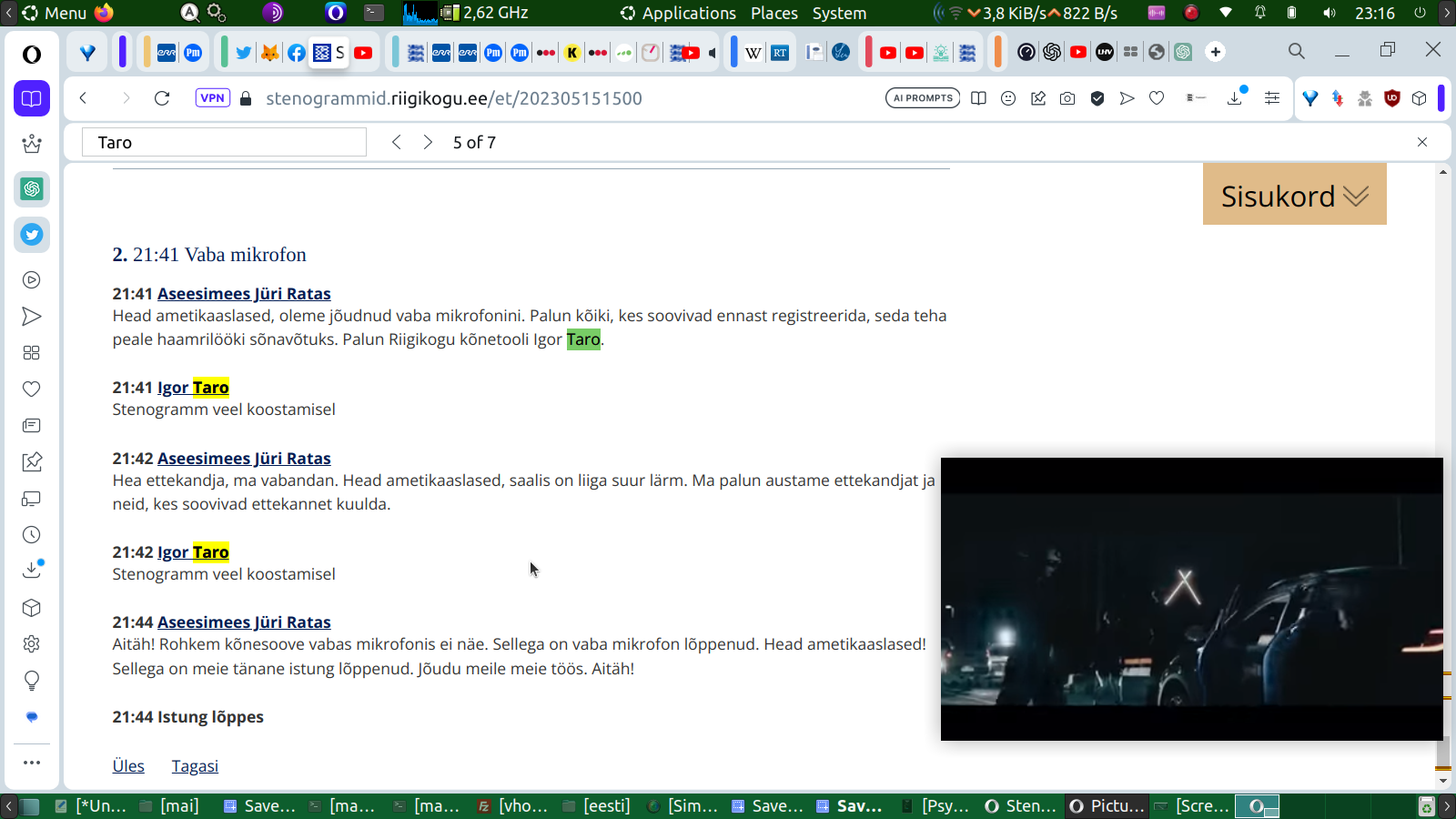Open the Aria reader sidebar button
Screen dimensions: 1456x819
click(x=32, y=98)
